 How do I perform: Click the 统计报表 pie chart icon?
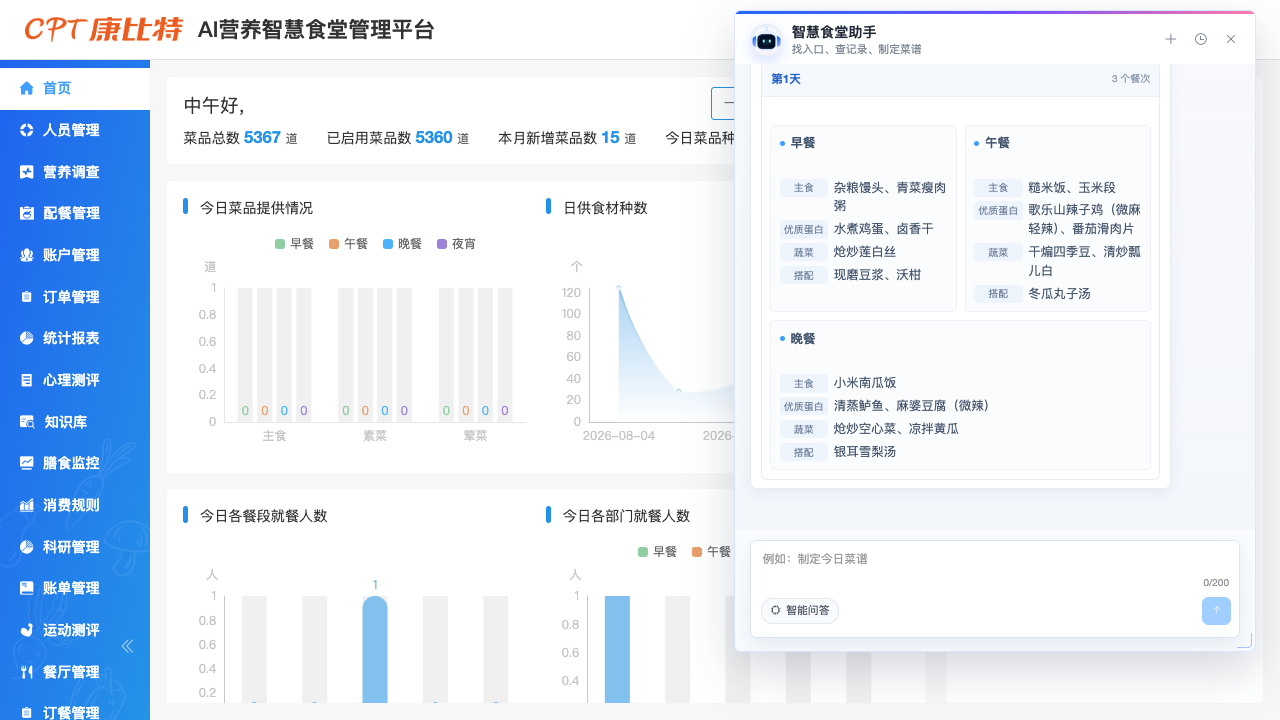pos(27,338)
